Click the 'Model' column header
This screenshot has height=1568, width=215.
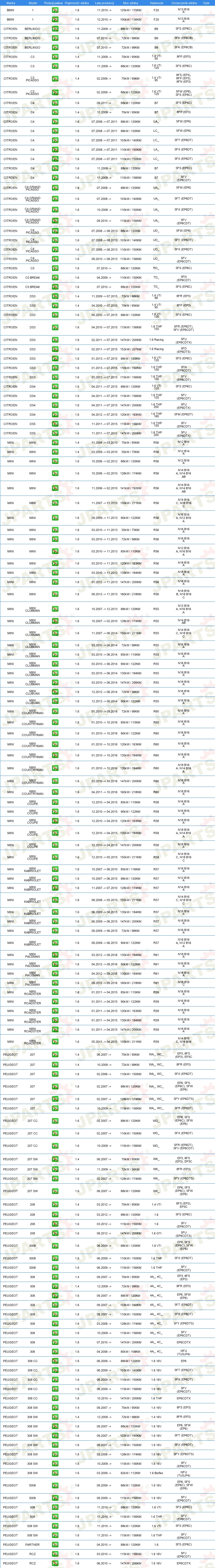point(33,3)
